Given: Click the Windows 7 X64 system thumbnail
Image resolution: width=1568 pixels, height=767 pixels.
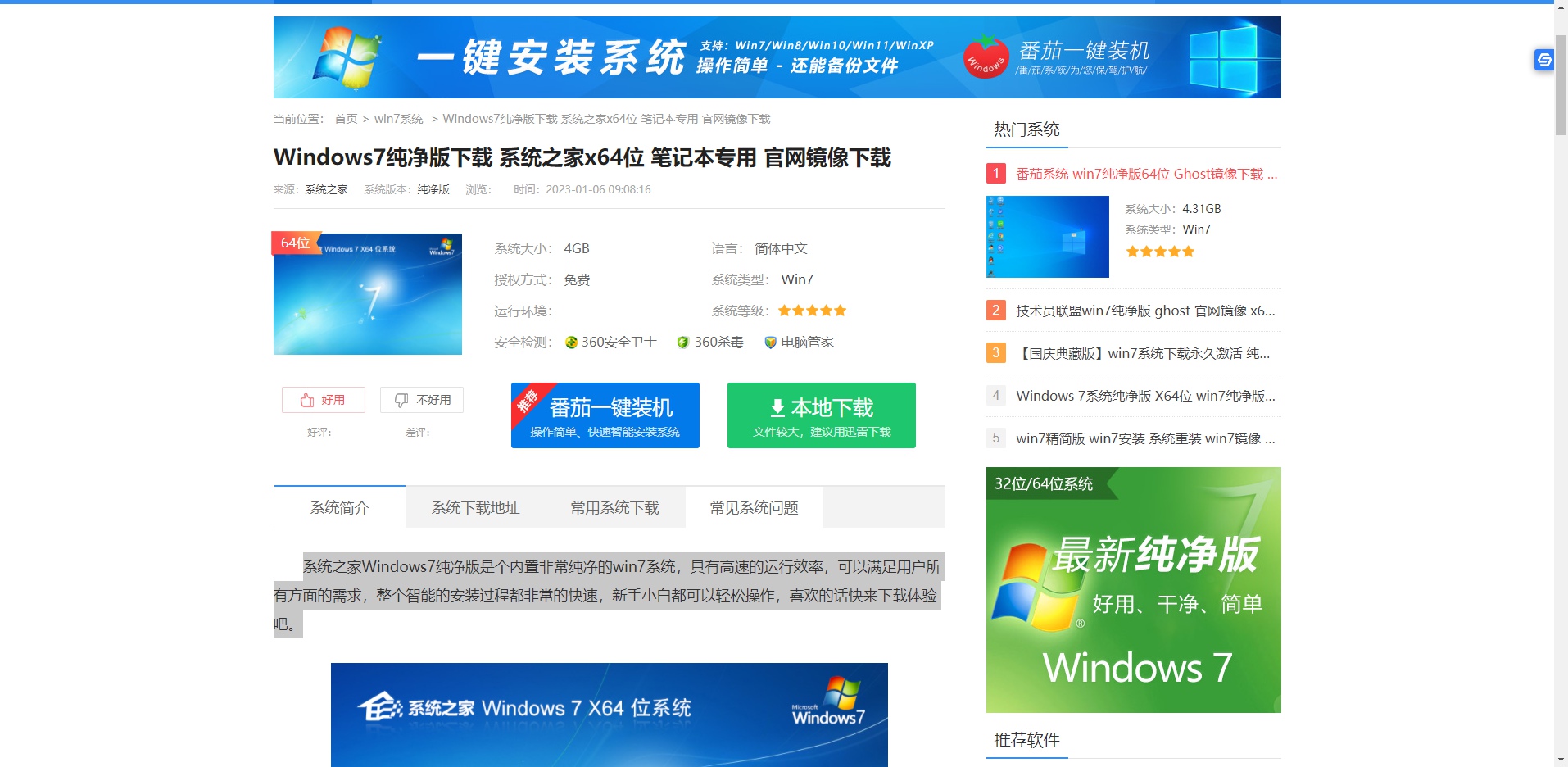Looking at the screenshot, I should coord(368,294).
